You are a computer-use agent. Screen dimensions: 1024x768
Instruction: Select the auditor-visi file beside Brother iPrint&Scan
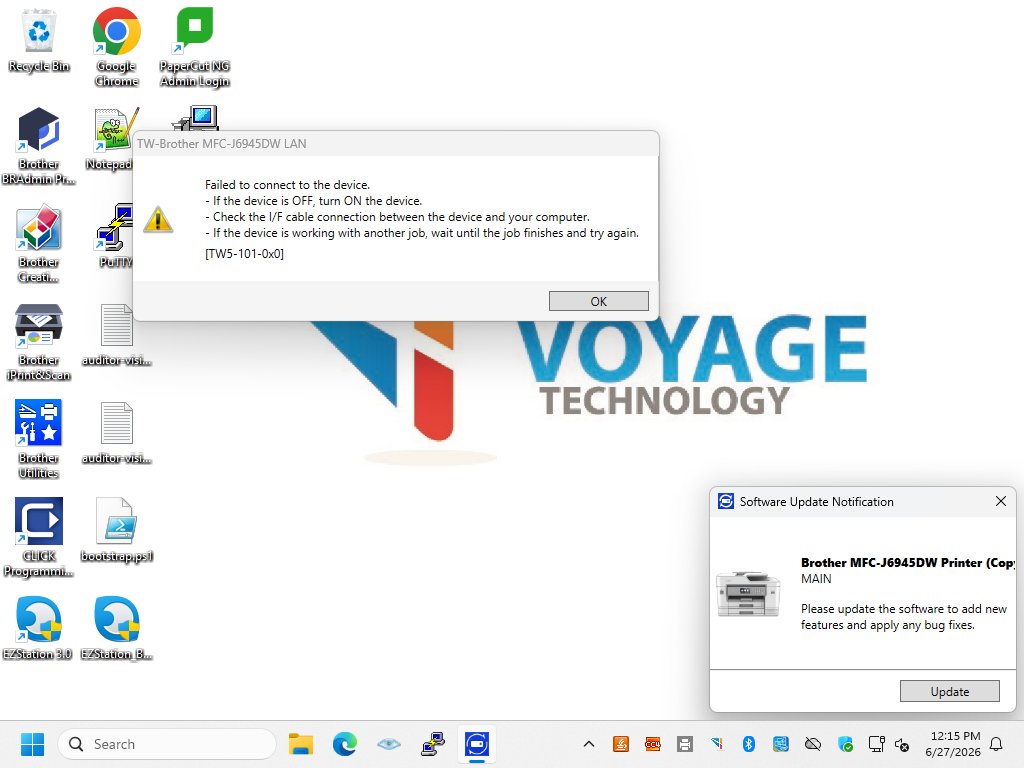[116, 334]
